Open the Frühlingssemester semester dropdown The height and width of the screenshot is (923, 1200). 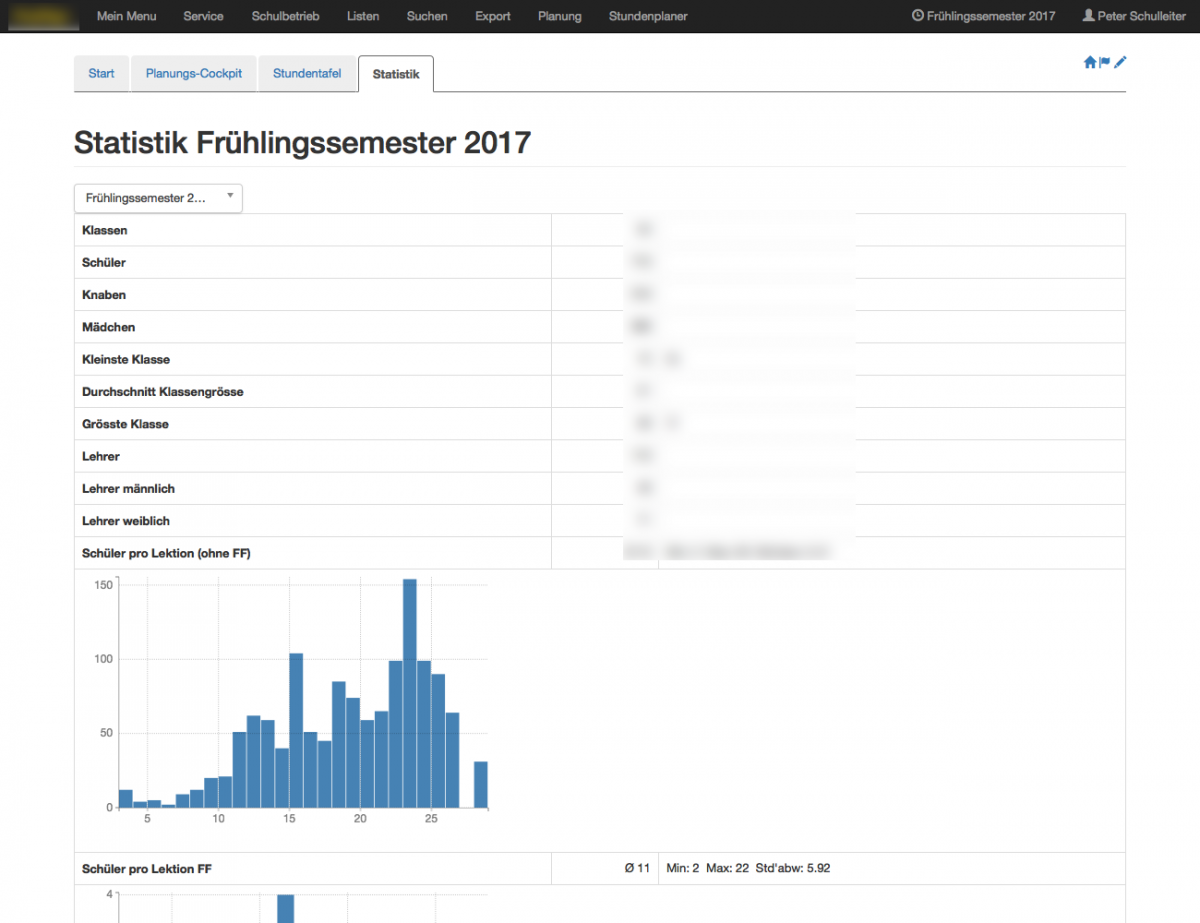(158, 198)
